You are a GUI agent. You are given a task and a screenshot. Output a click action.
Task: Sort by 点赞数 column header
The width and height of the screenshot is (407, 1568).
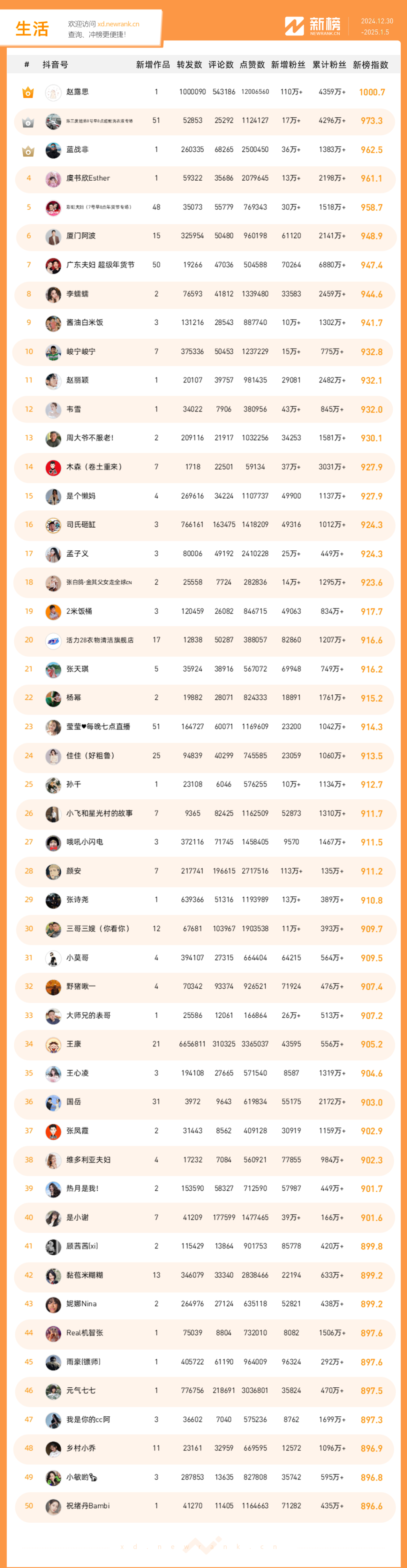pyautogui.click(x=252, y=65)
